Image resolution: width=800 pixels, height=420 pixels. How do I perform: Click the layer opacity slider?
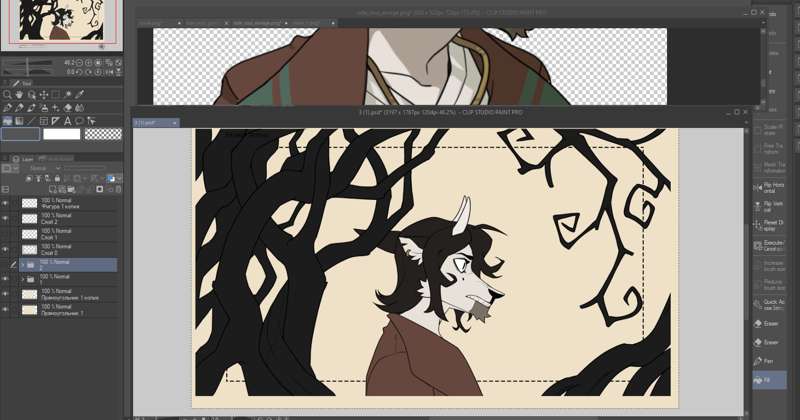click(x=84, y=168)
